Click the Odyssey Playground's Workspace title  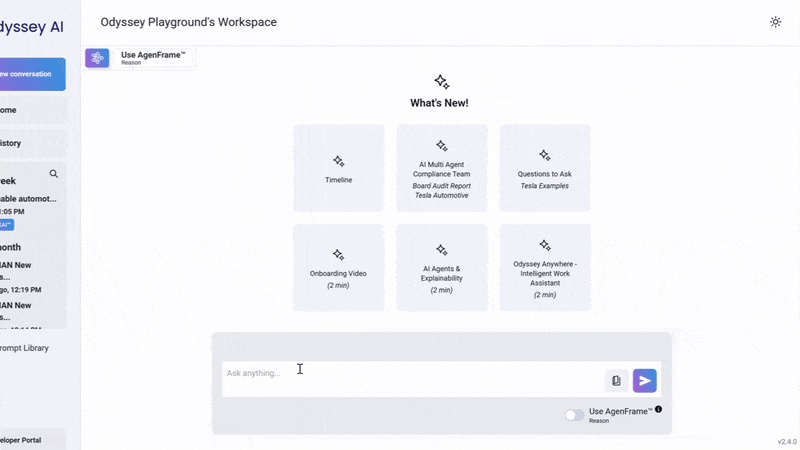point(188,22)
